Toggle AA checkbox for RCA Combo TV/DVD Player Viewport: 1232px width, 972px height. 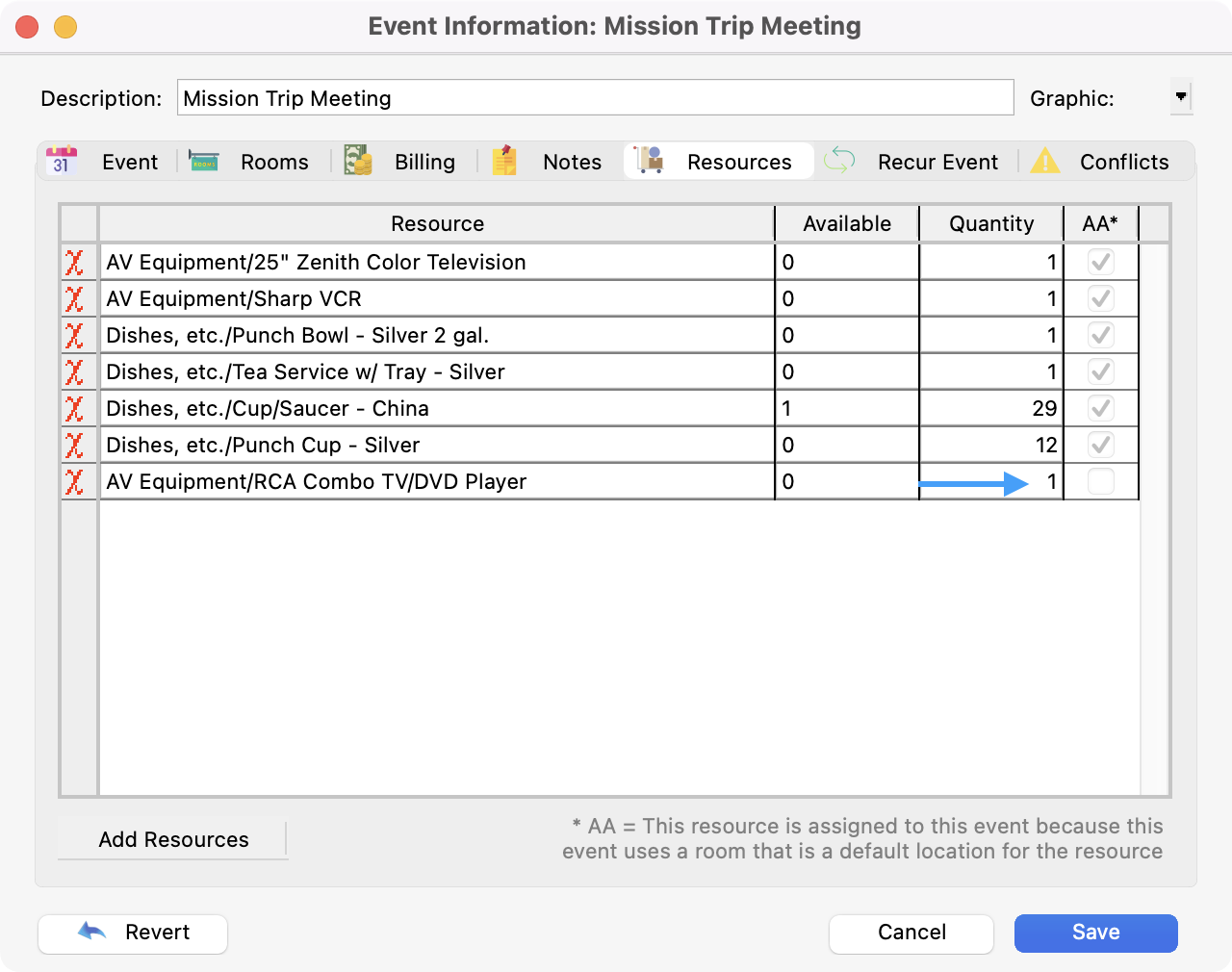point(1100,481)
